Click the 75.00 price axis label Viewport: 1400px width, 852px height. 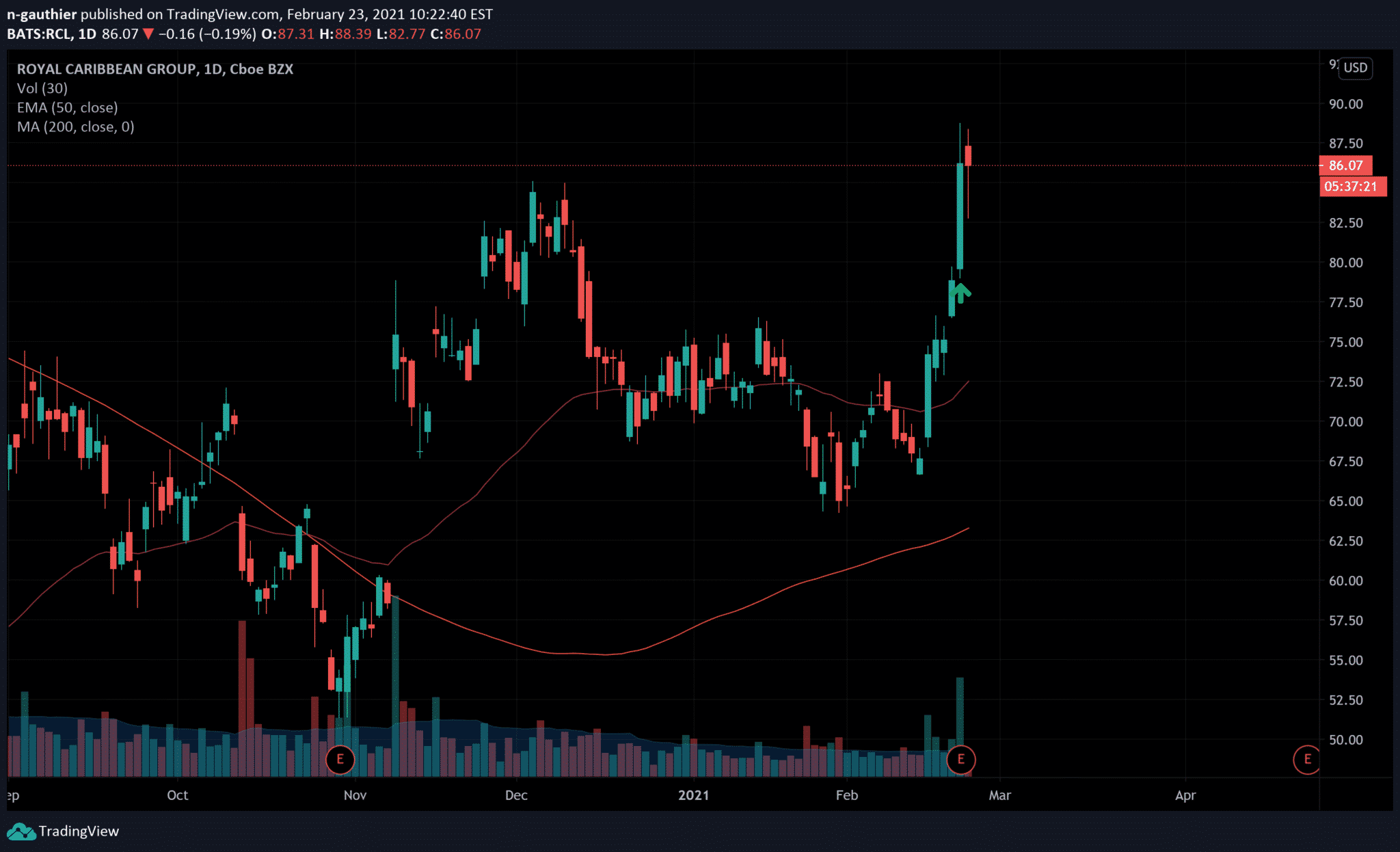(1345, 342)
